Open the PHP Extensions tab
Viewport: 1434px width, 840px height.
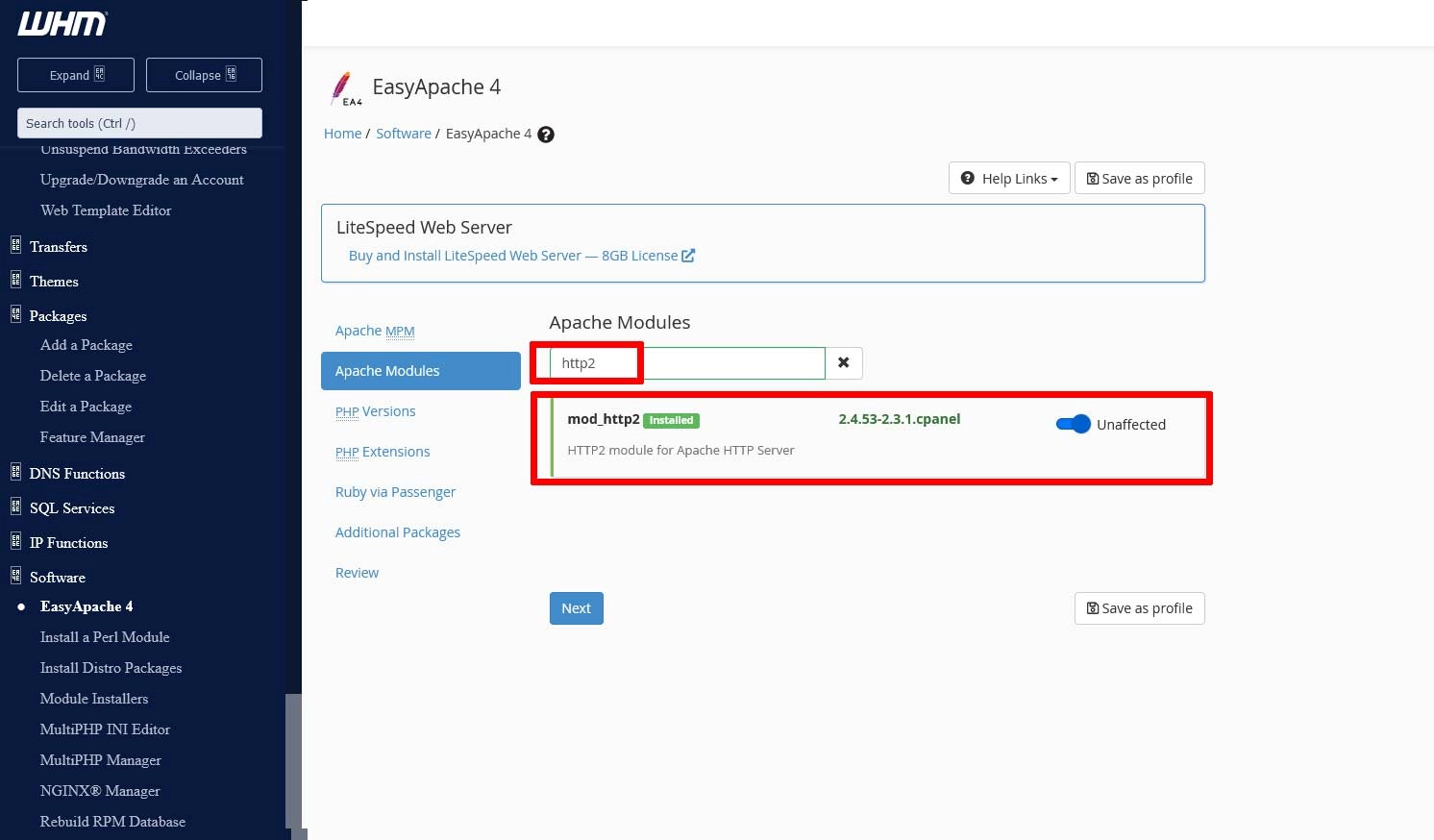[x=383, y=452]
